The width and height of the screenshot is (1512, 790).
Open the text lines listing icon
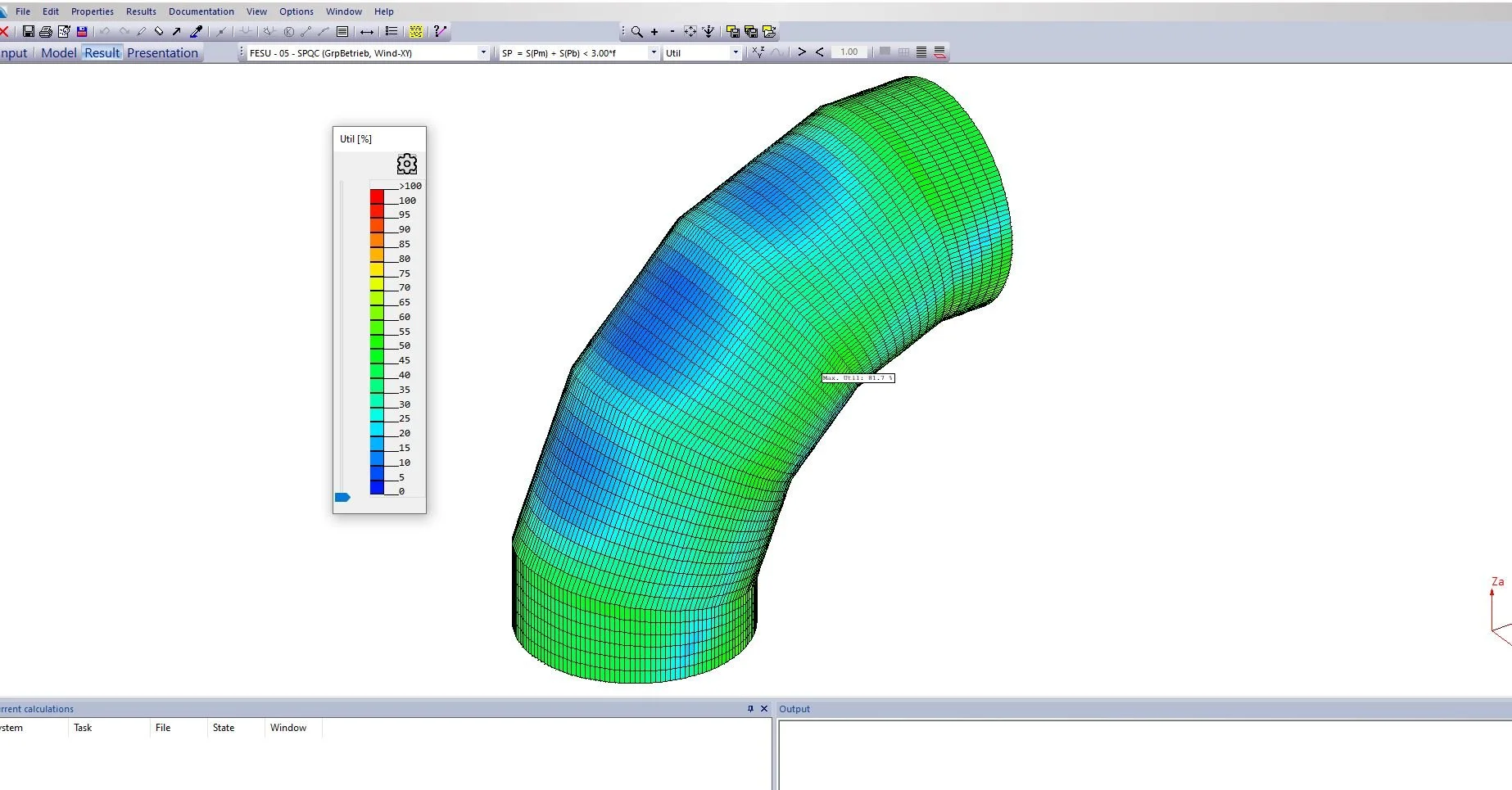click(x=342, y=32)
